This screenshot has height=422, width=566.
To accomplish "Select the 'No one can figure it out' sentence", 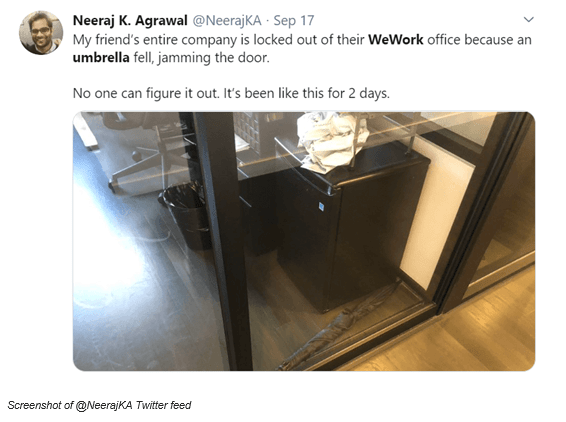I will (x=146, y=93).
